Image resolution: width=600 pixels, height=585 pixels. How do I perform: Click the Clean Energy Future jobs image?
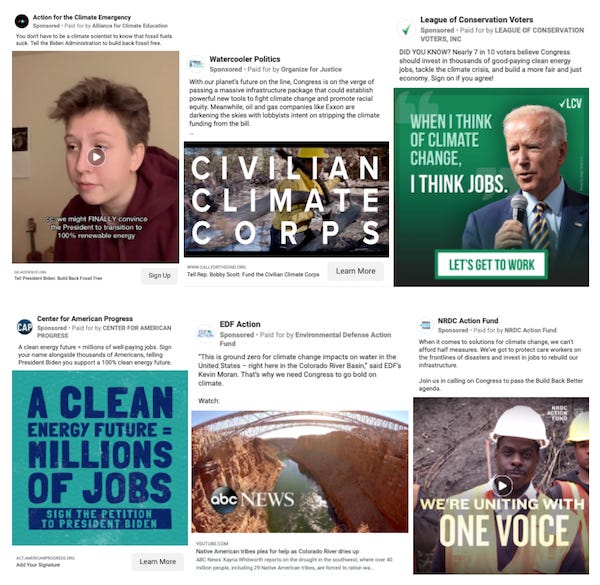100,458
